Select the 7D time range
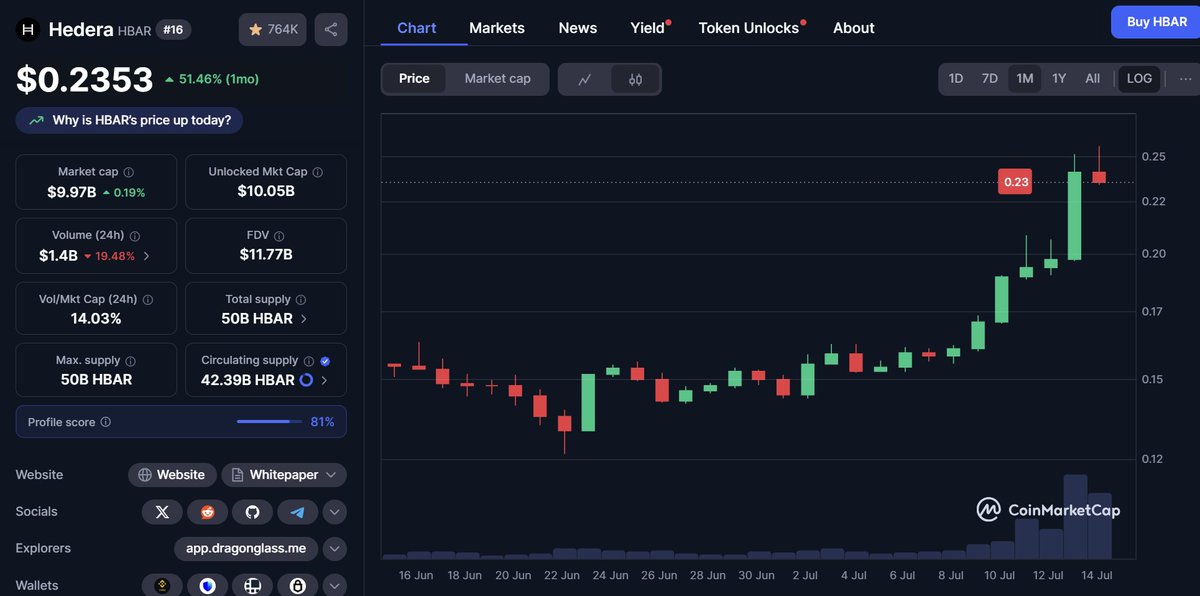This screenshot has width=1200, height=596. (x=989, y=79)
